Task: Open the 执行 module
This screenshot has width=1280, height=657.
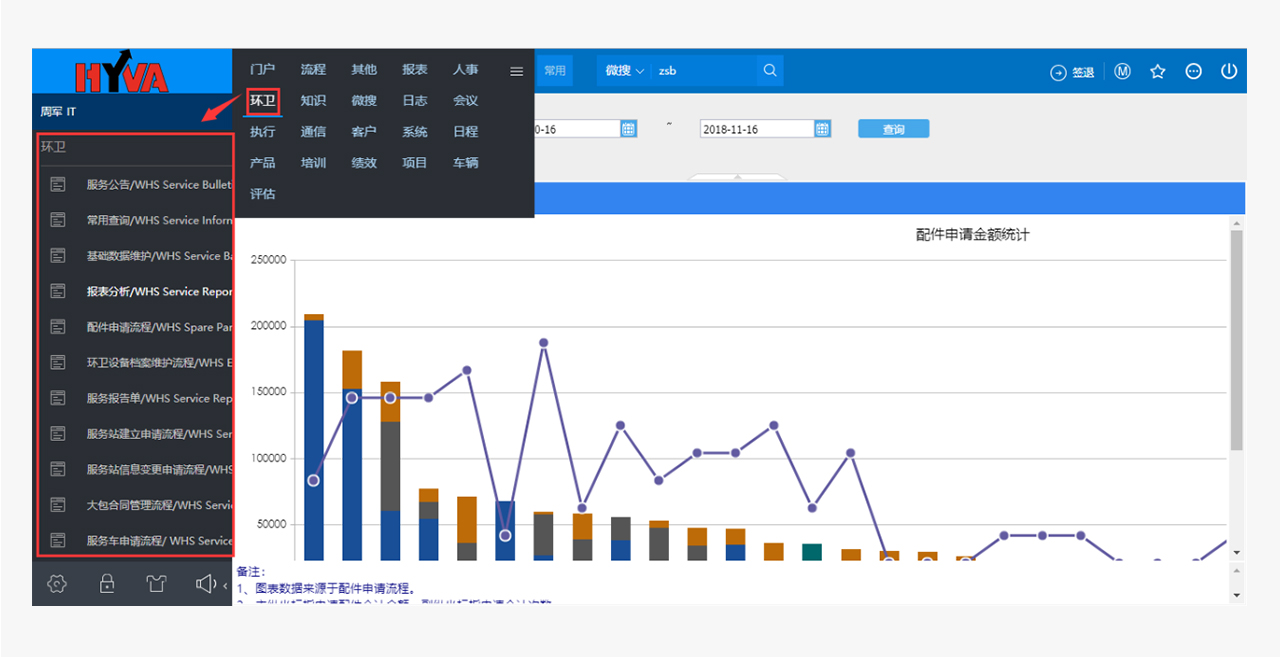Action: point(262,132)
